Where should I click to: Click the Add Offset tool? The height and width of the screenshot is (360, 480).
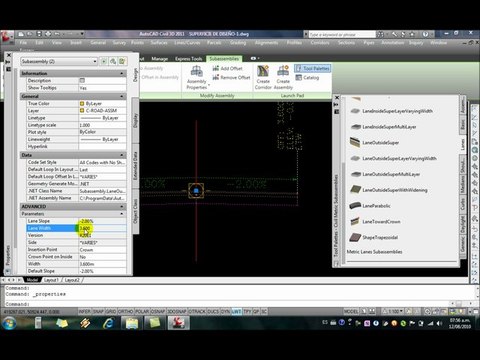[228, 68]
